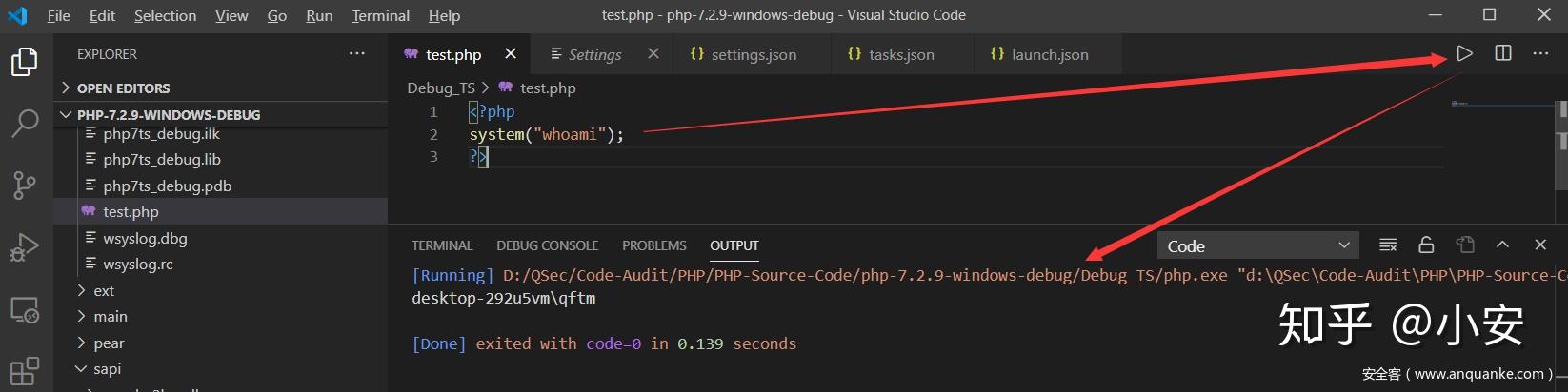
Task: Switch to the launch.json editor tab
Action: [x=1049, y=54]
